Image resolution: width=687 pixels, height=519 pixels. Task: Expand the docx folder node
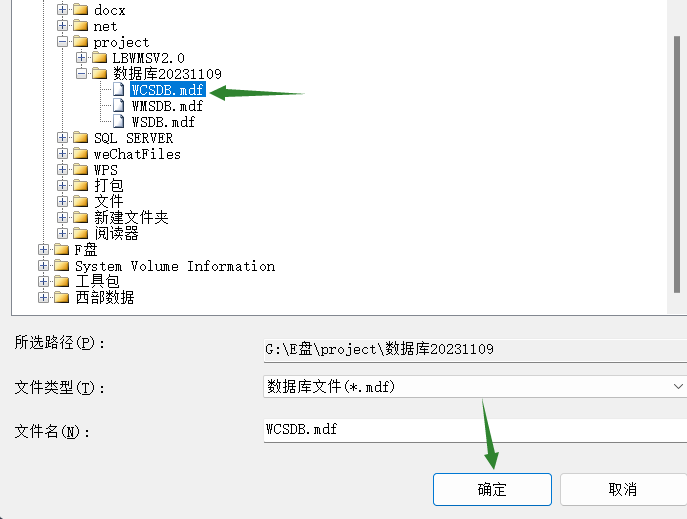(x=62, y=10)
